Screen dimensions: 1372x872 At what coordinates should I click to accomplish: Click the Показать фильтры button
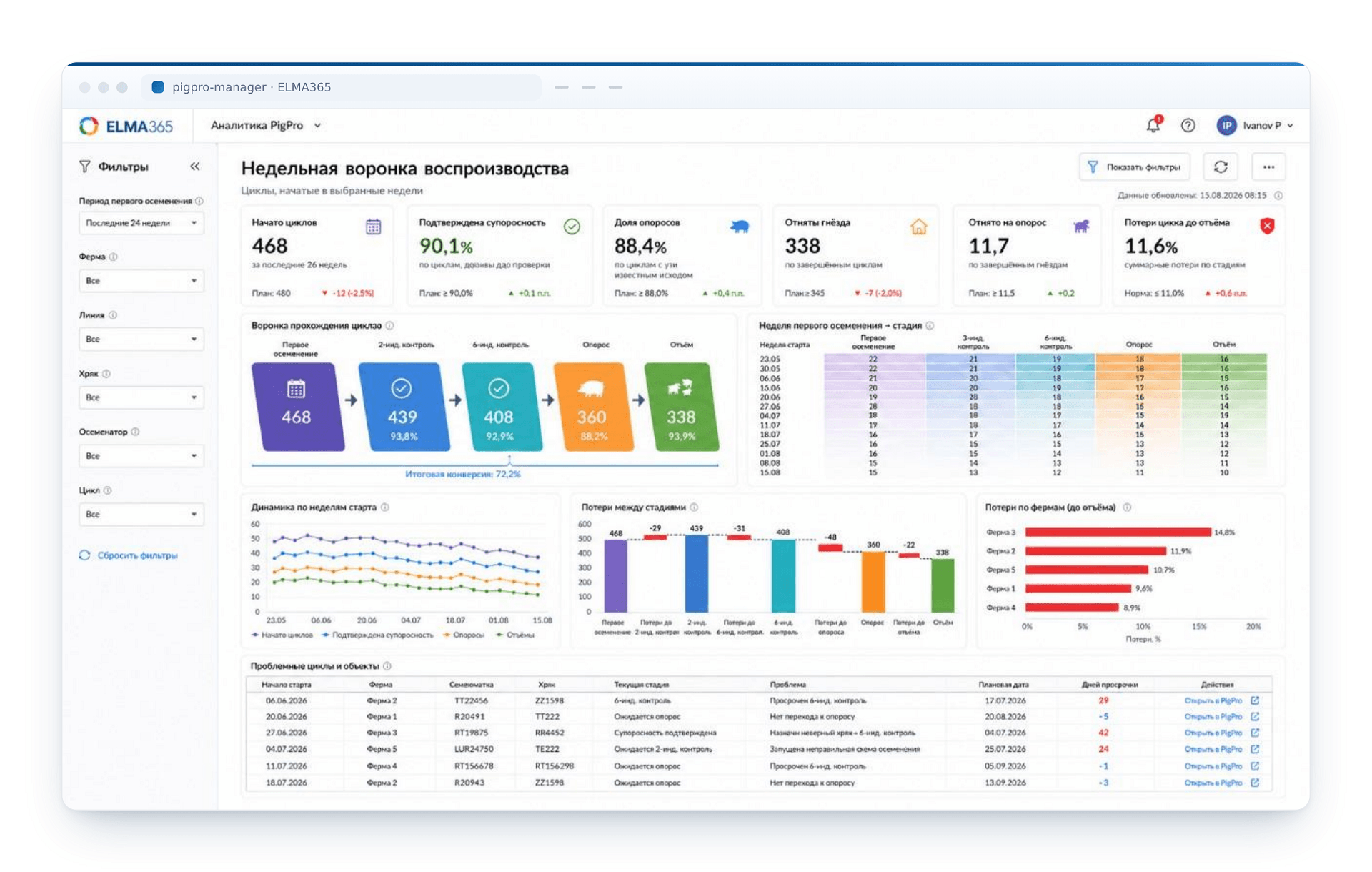(1134, 167)
